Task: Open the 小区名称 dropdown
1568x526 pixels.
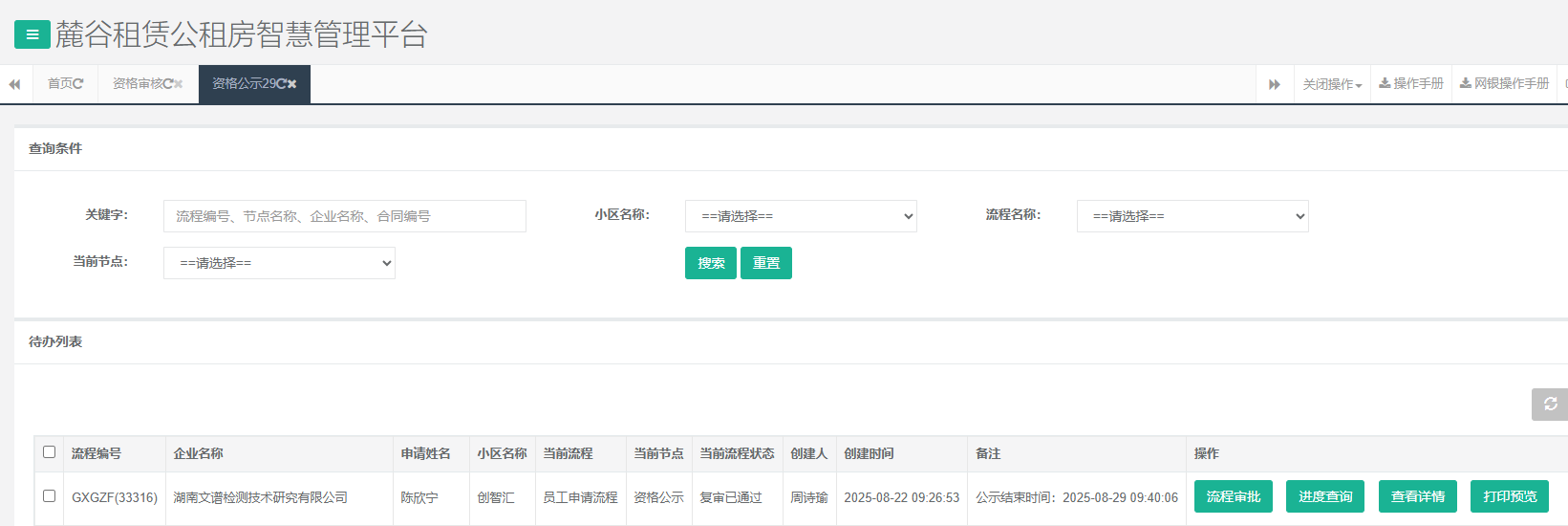Action: (801, 216)
